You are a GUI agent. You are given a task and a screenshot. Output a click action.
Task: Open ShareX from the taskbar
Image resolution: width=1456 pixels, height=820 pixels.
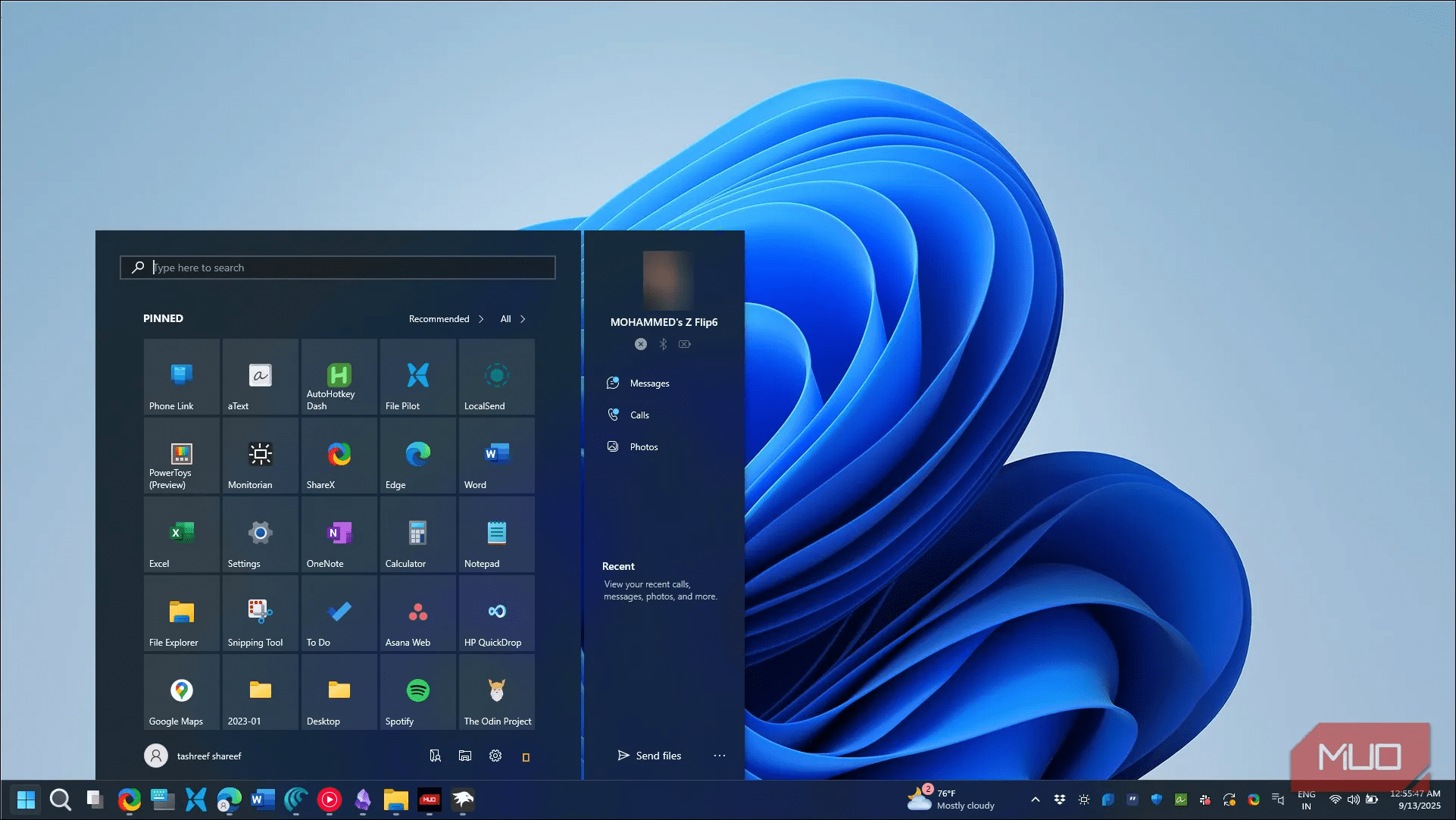click(x=130, y=800)
